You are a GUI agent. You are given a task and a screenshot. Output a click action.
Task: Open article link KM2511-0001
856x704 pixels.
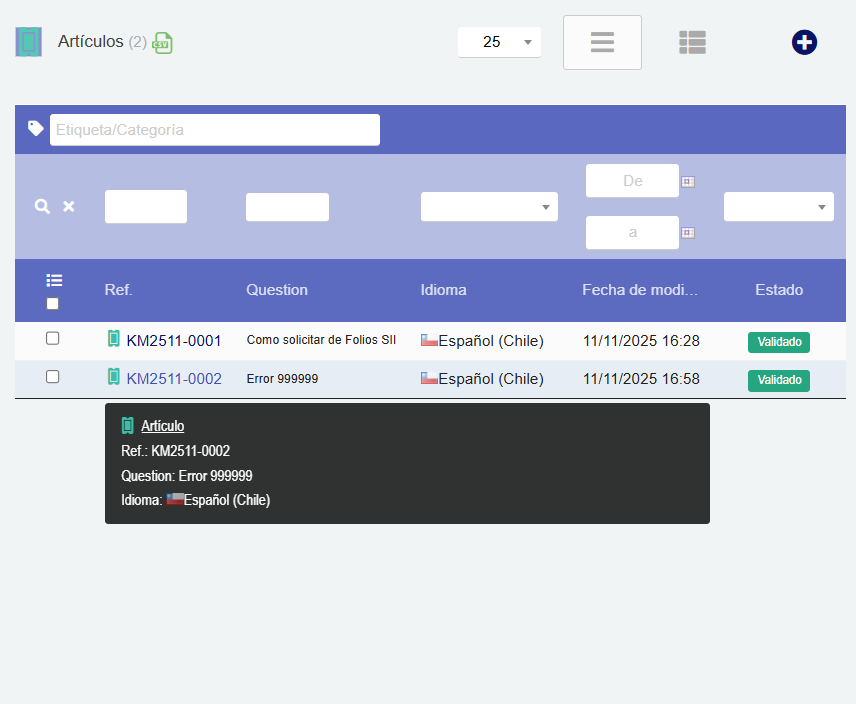[x=173, y=341]
